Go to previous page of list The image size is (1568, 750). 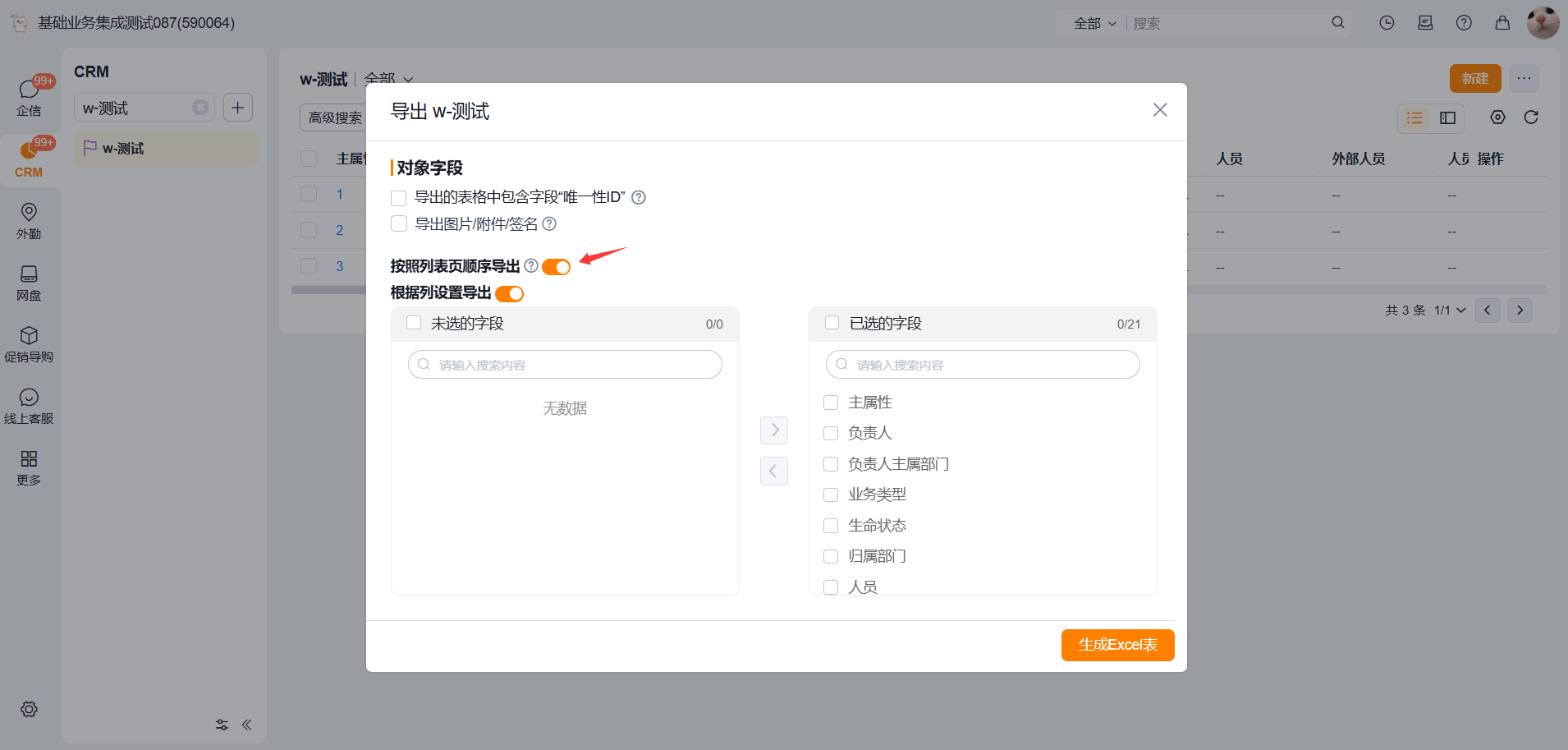point(1488,310)
